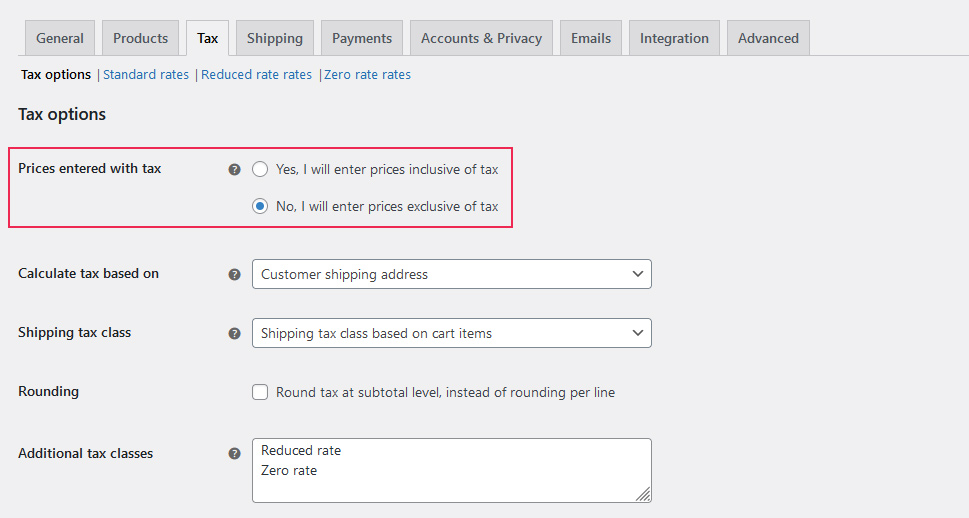Image resolution: width=969 pixels, height=518 pixels.
Task: Open the Calculate tax based on dropdown
Action: (x=451, y=274)
